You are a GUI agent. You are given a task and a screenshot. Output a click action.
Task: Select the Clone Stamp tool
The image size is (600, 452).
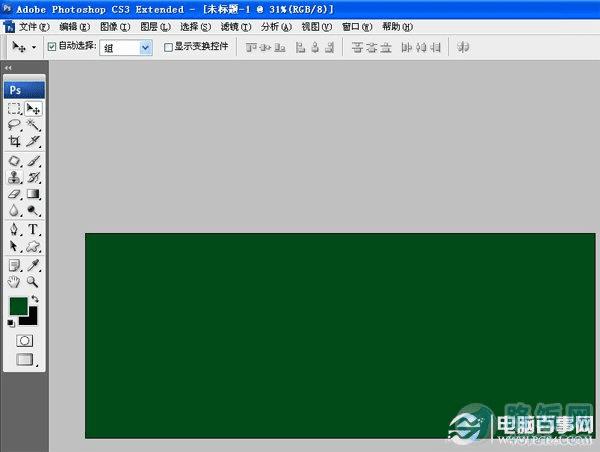15,177
